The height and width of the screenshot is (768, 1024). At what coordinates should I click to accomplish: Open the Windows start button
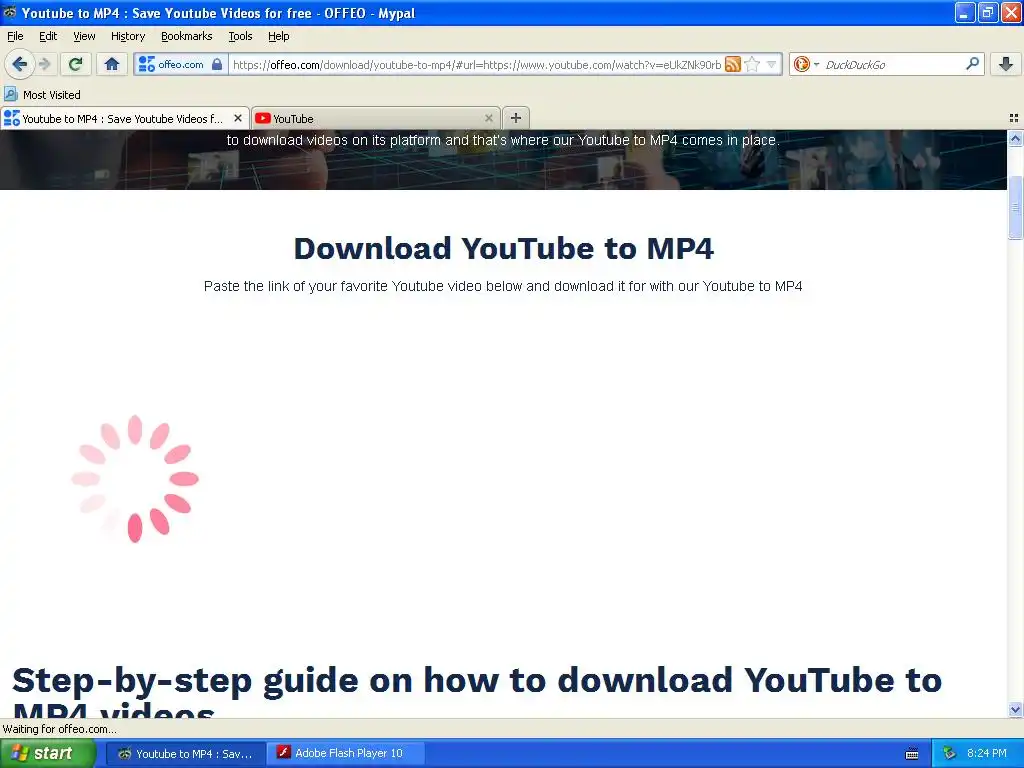click(47, 753)
